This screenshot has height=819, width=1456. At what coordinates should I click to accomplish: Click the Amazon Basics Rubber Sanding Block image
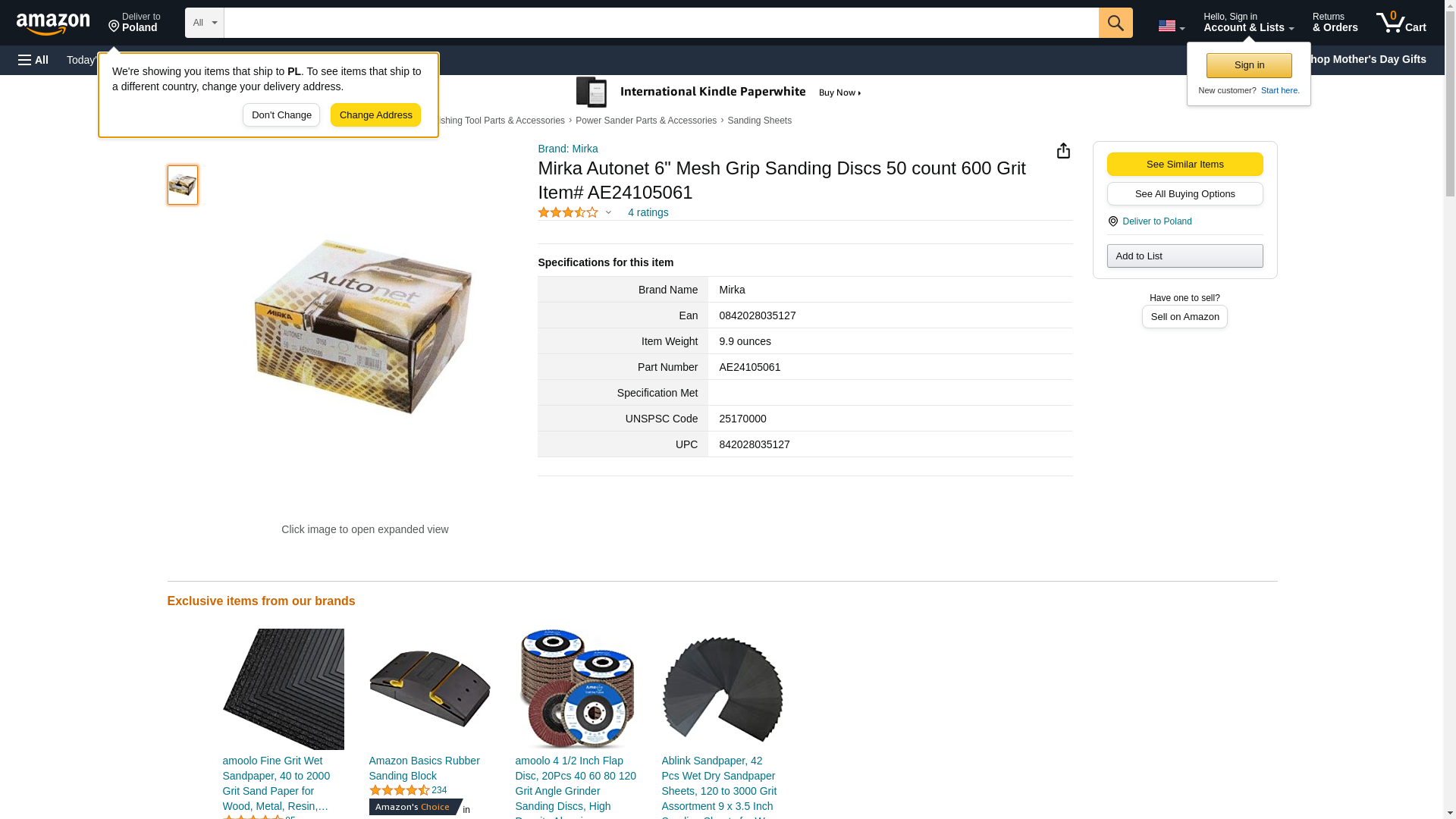pyautogui.click(x=430, y=689)
